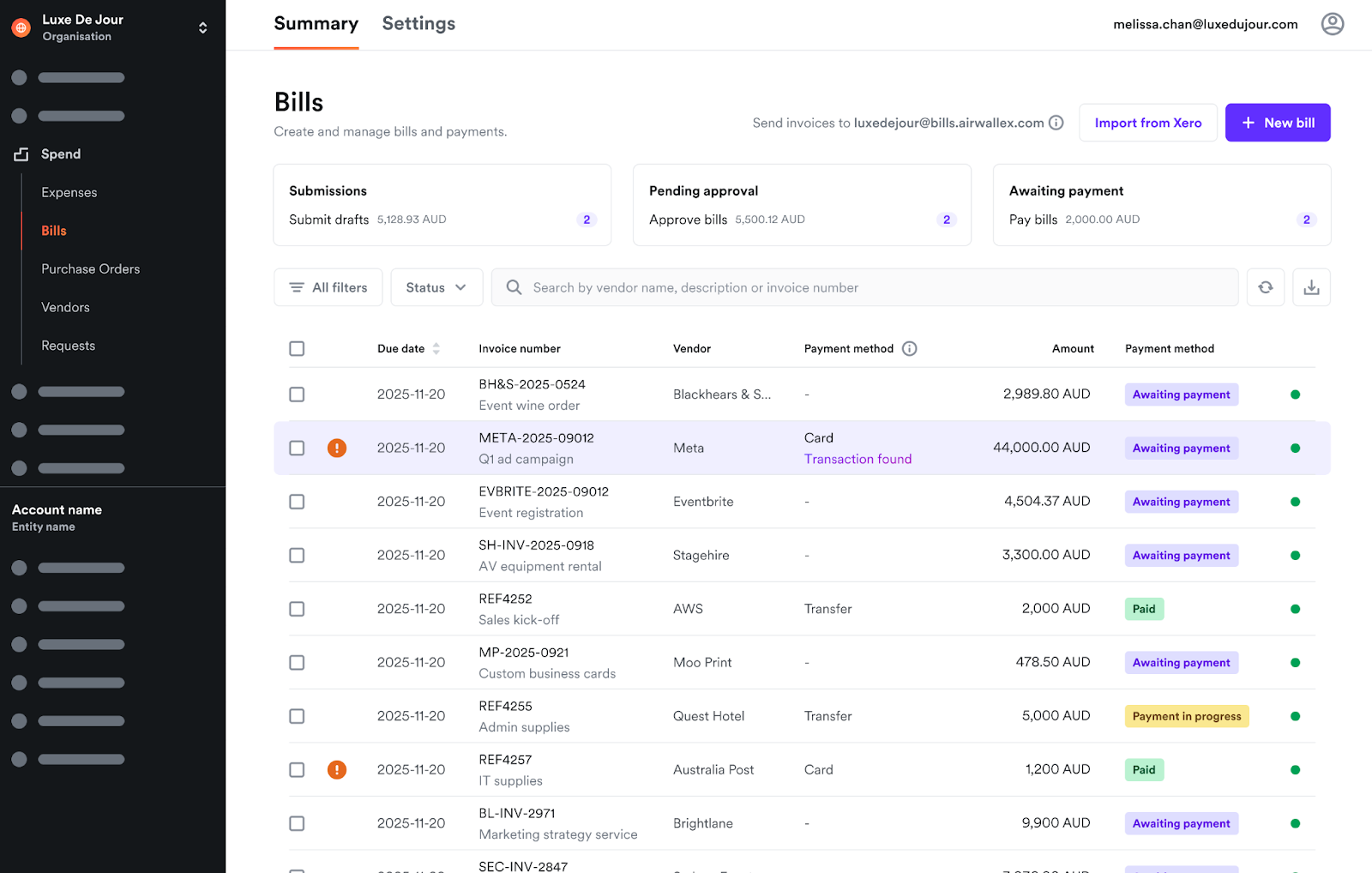Open the Status filter dropdown
The width and height of the screenshot is (1372, 873).
(x=436, y=287)
